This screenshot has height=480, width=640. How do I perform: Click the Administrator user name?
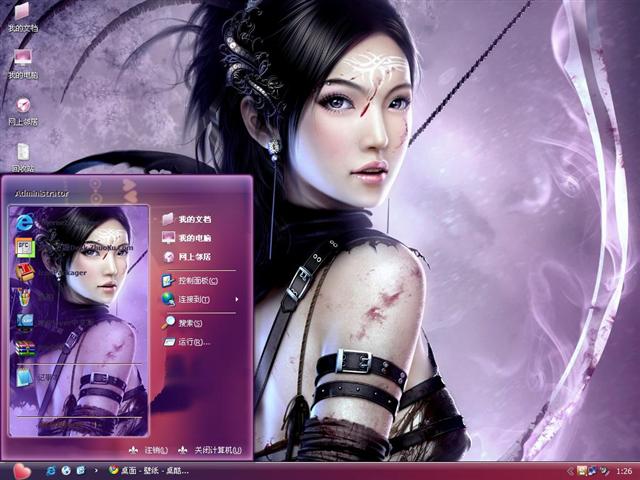(42, 193)
